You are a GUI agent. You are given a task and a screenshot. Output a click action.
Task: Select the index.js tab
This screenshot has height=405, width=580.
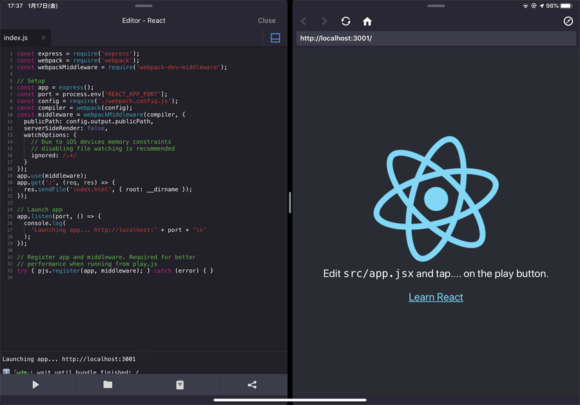[25, 38]
